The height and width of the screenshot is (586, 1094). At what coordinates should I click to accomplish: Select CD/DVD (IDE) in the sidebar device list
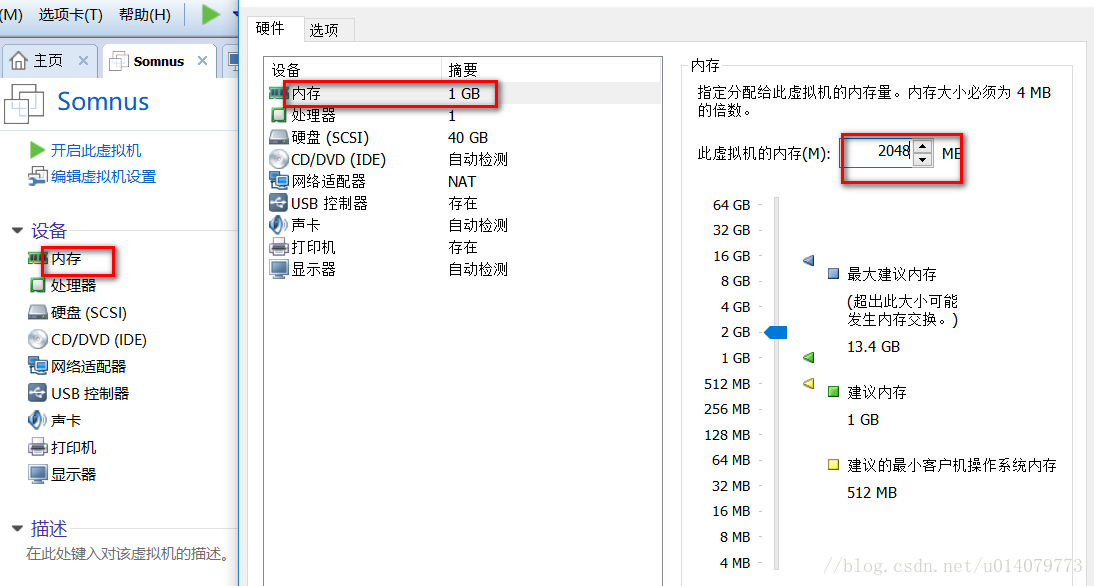(98, 340)
